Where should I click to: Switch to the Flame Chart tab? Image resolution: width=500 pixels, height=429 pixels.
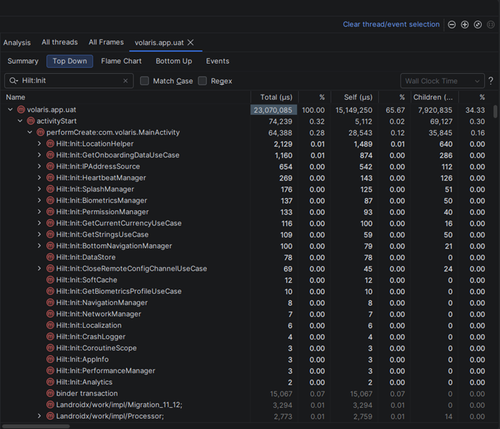(x=121, y=61)
